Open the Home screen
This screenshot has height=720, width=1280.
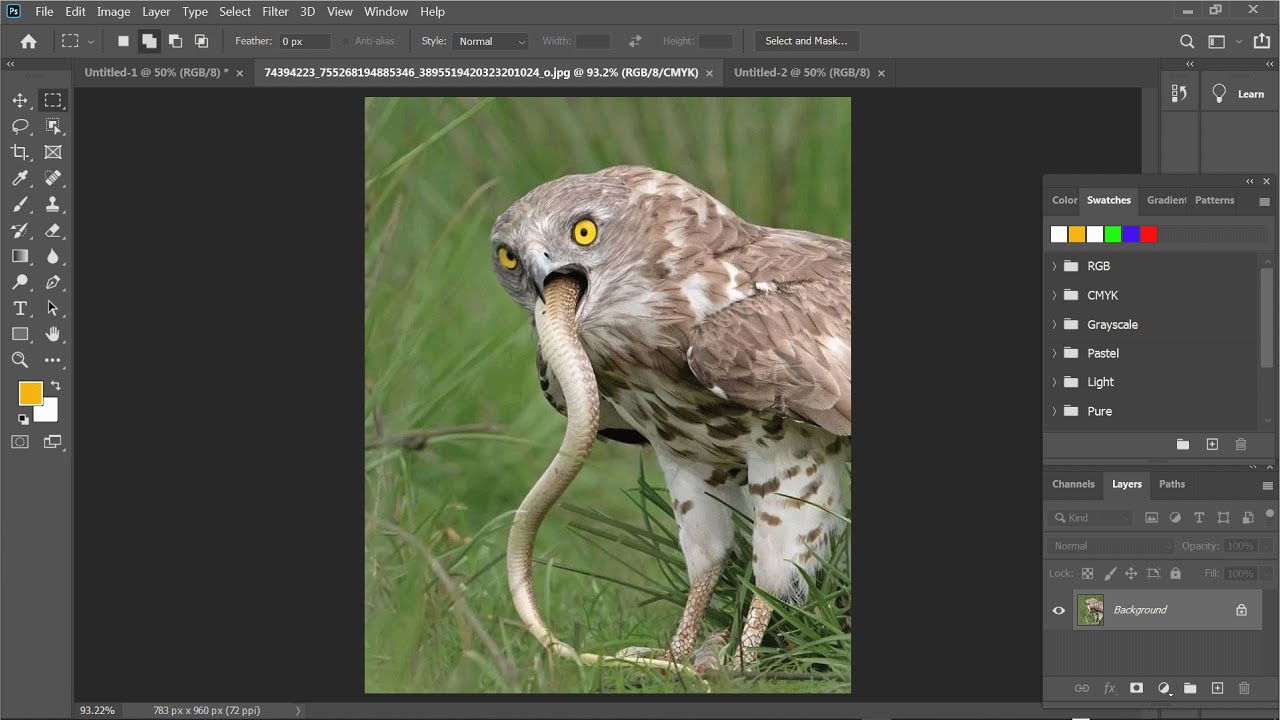(x=28, y=41)
